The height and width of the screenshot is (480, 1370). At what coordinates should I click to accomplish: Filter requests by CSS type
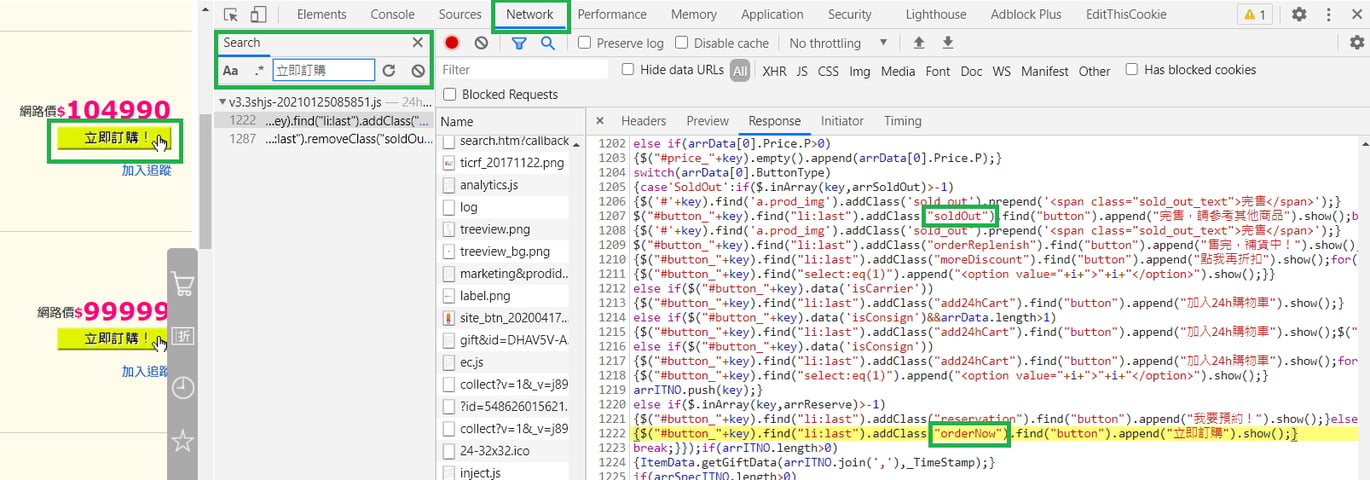pos(828,71)
